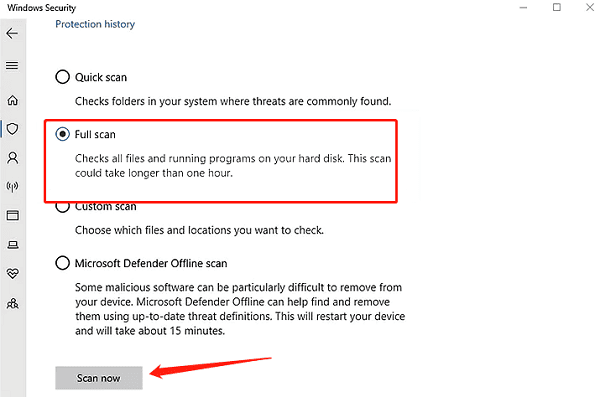600x397 pixels.
Task: Open Account protection person icon
Action: click(13, 158)
